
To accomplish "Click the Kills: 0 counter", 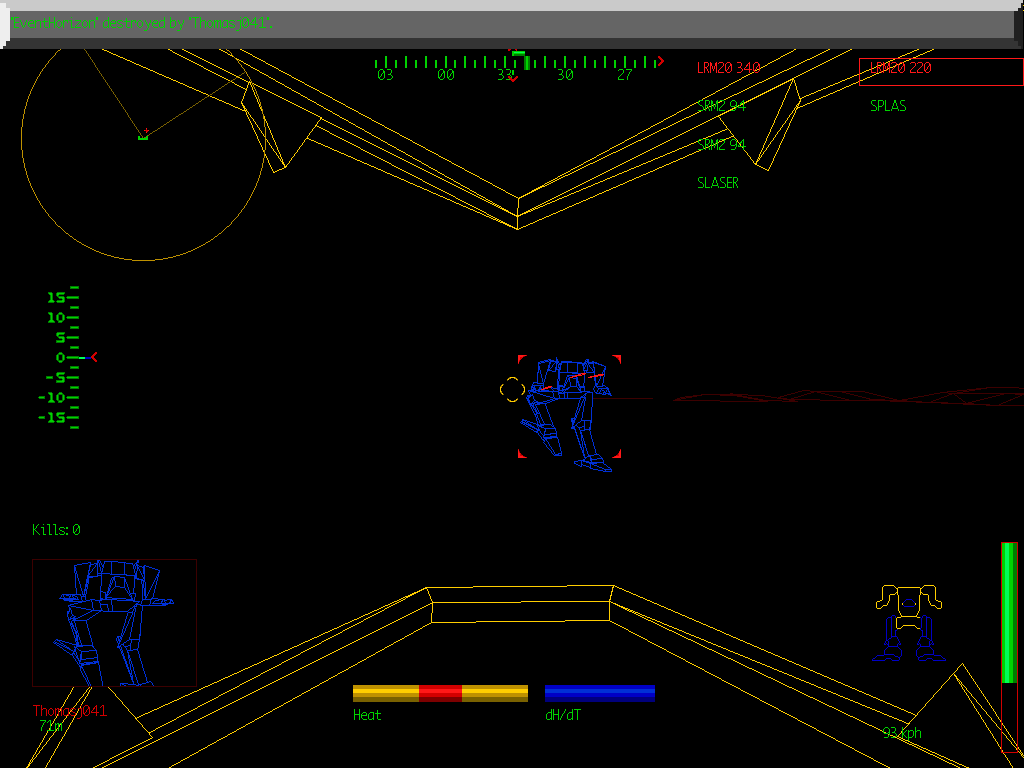I will (x=54, y=530).
